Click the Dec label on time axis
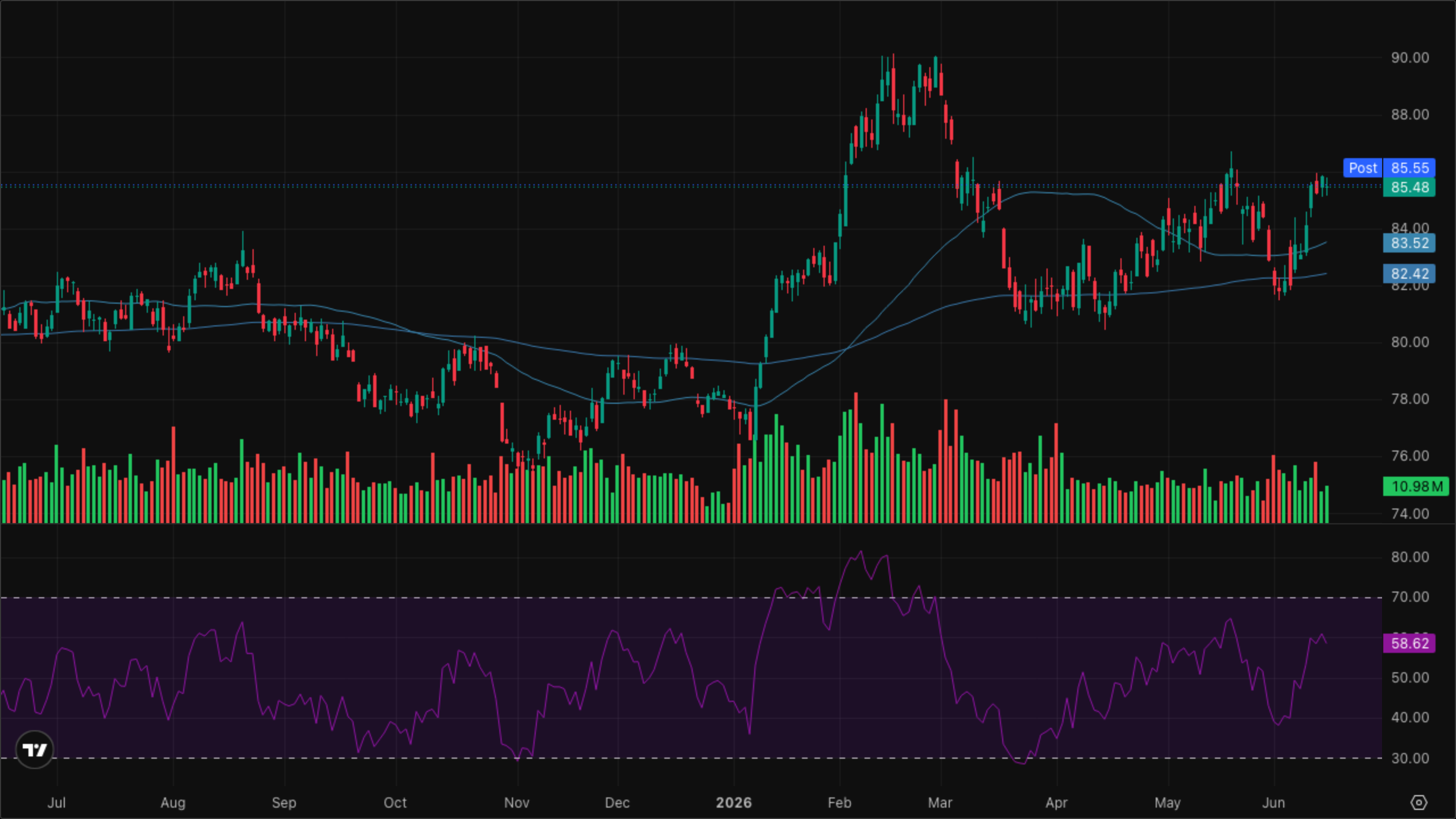The height and width of the screenshot is (819, 1456). click(x=617, y=803)
